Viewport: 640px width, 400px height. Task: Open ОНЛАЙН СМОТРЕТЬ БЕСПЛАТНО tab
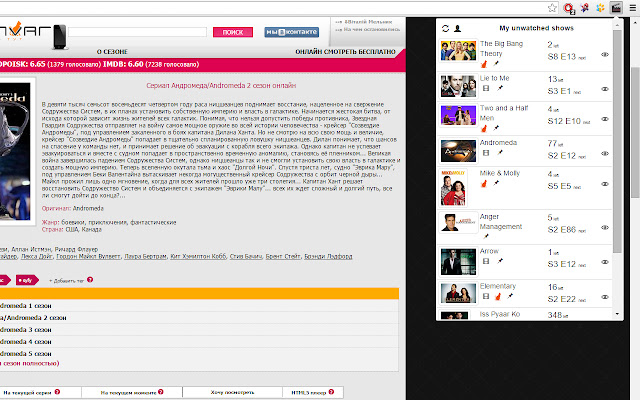point(345,52)
